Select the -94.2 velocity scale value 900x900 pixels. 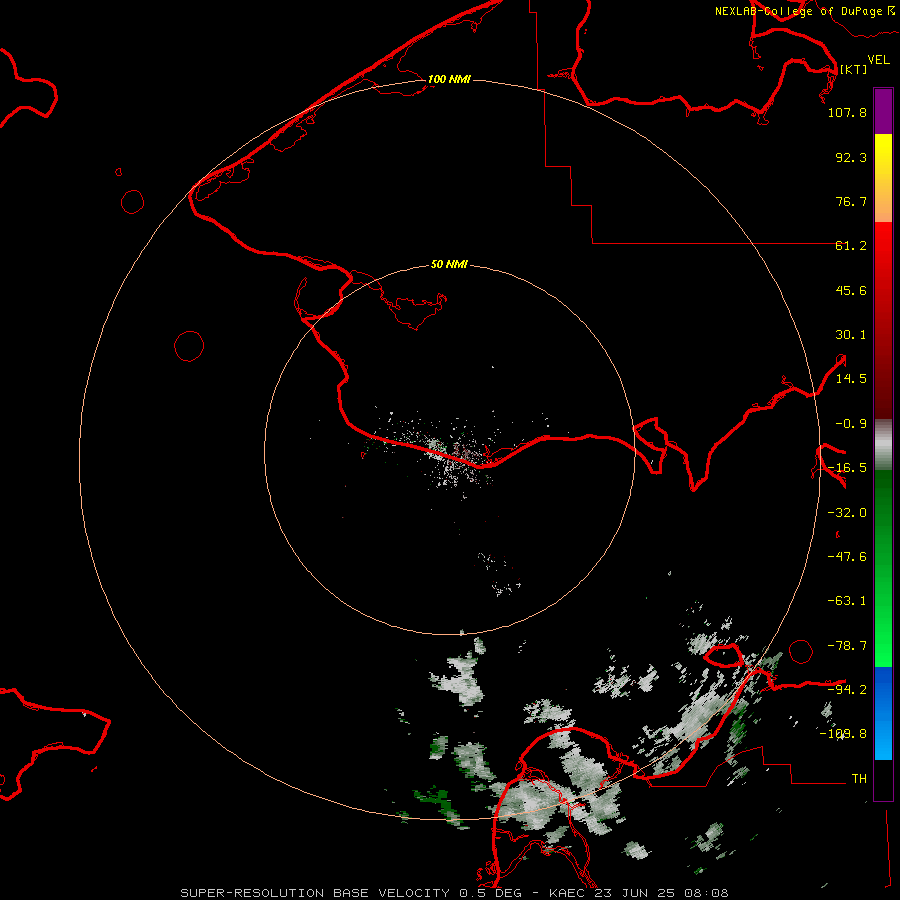coord(847,690)
